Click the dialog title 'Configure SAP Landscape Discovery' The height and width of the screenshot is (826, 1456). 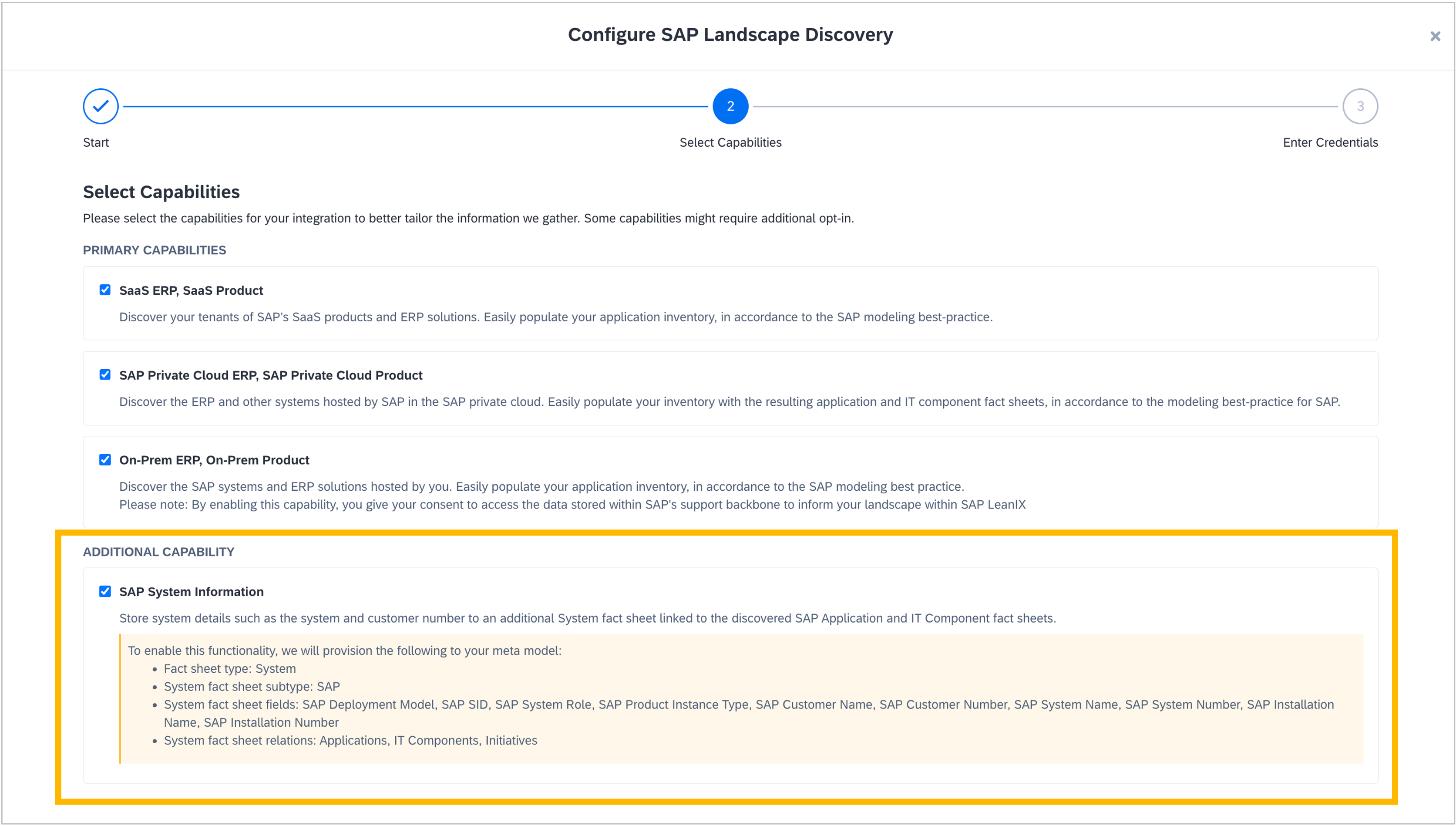pos(730,34)
